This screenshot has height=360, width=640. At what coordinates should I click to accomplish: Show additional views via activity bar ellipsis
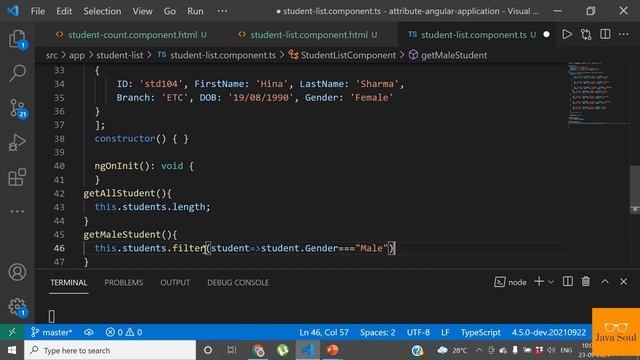pyautogui.click(x=17, y=211)
